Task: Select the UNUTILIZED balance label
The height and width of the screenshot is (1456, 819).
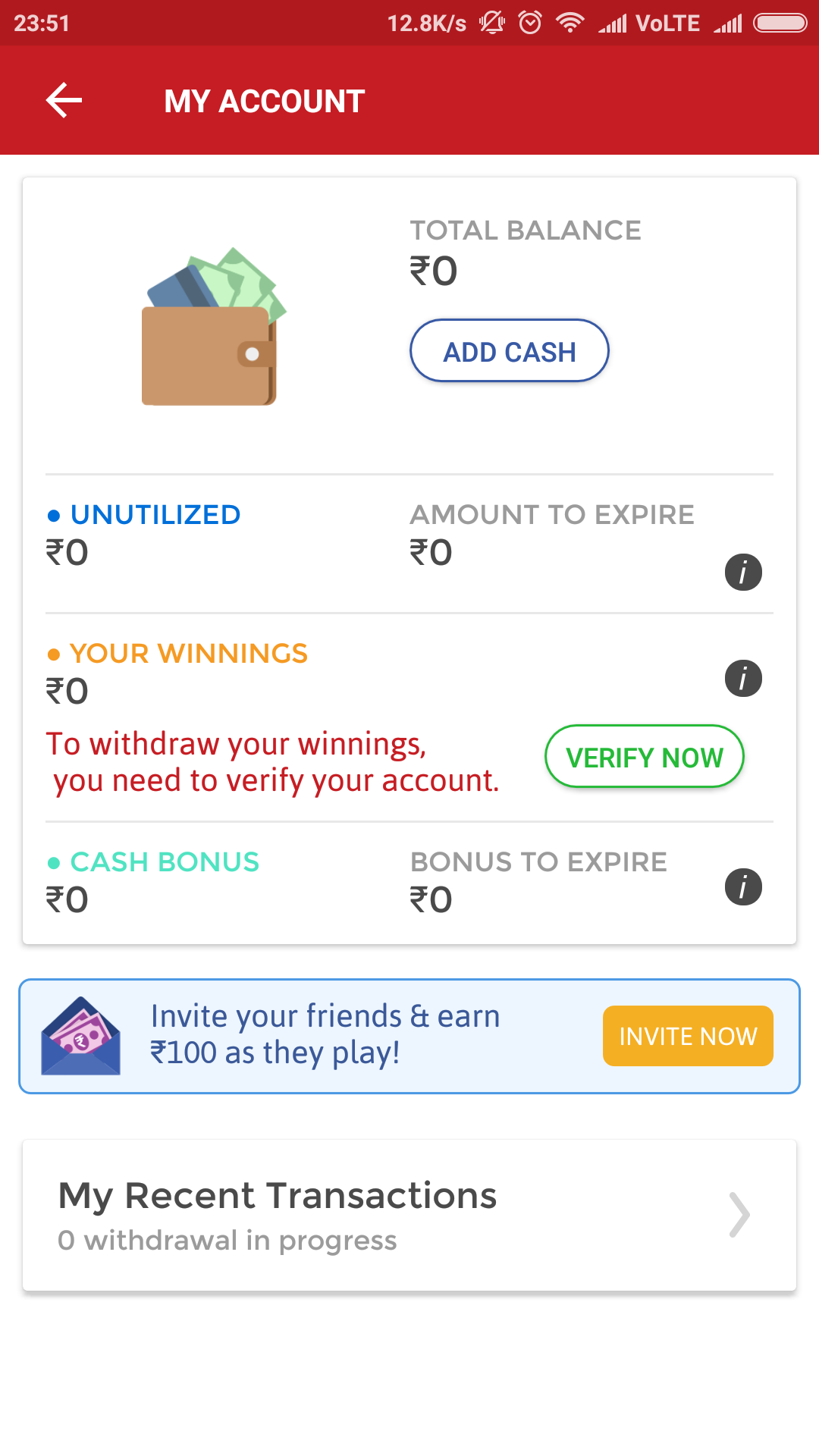Action: coord(155,515)
